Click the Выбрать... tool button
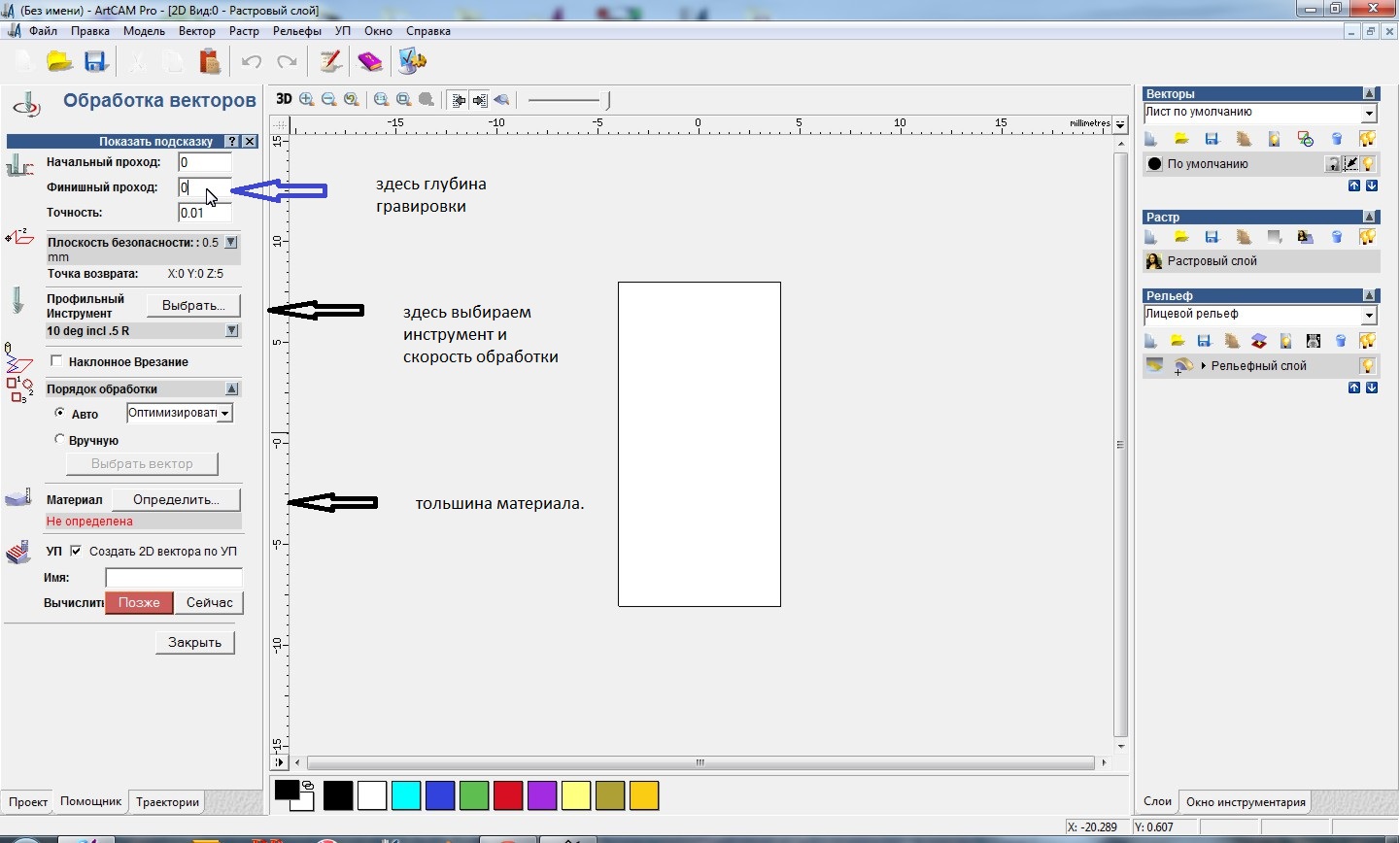The width and height of the screenshot is (1400, 843). pyautogui.click(x=193, y=305)
